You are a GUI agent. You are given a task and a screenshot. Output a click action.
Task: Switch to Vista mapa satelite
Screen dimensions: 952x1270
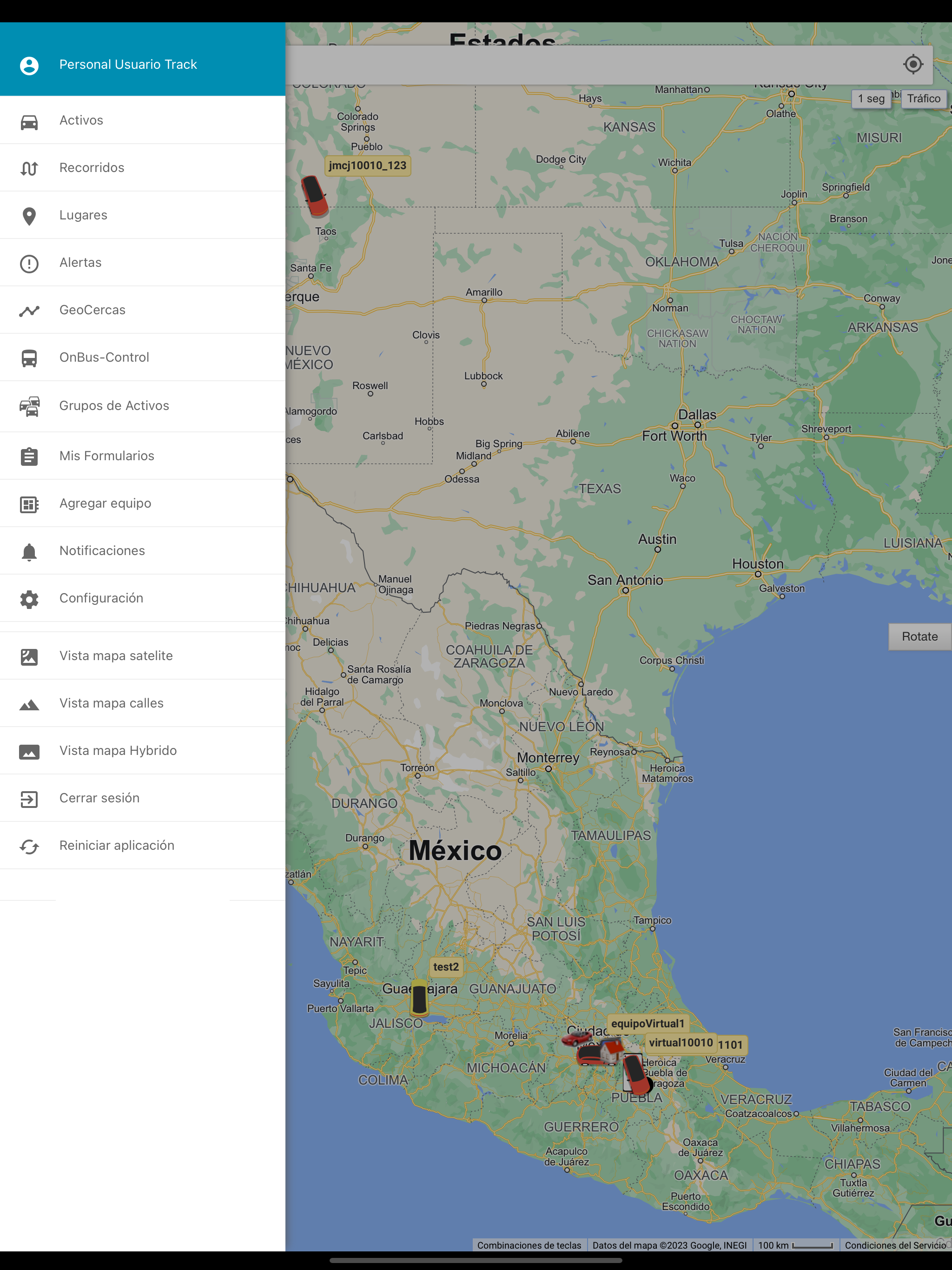(x=142, y=655)
